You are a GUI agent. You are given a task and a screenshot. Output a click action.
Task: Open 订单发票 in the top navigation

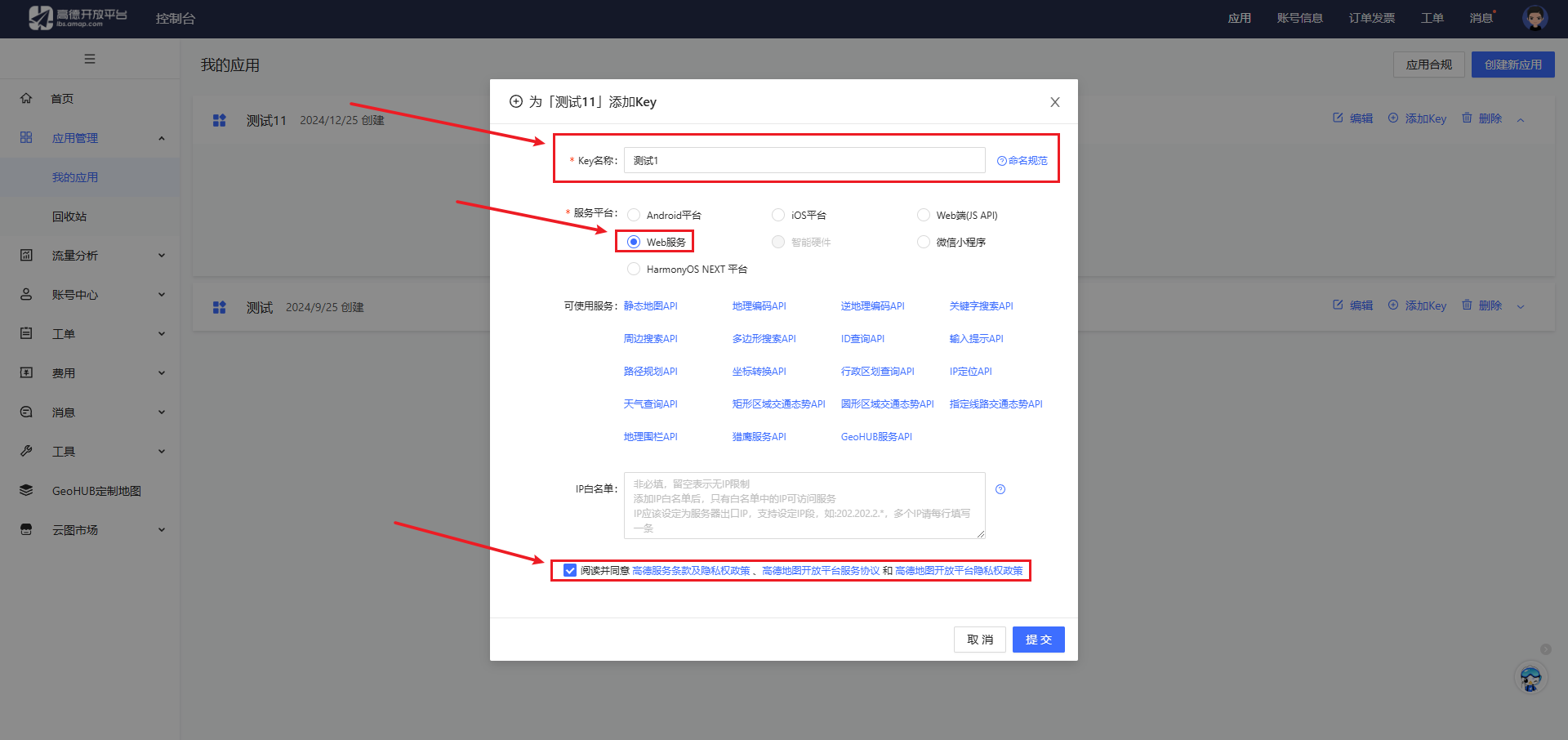click(x=1372, y=18)
